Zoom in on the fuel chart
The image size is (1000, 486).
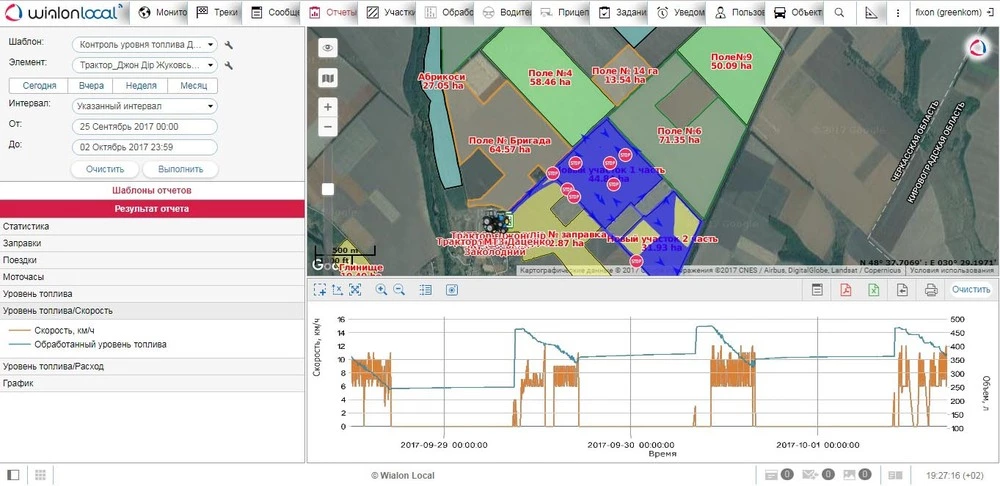[381, 290]
